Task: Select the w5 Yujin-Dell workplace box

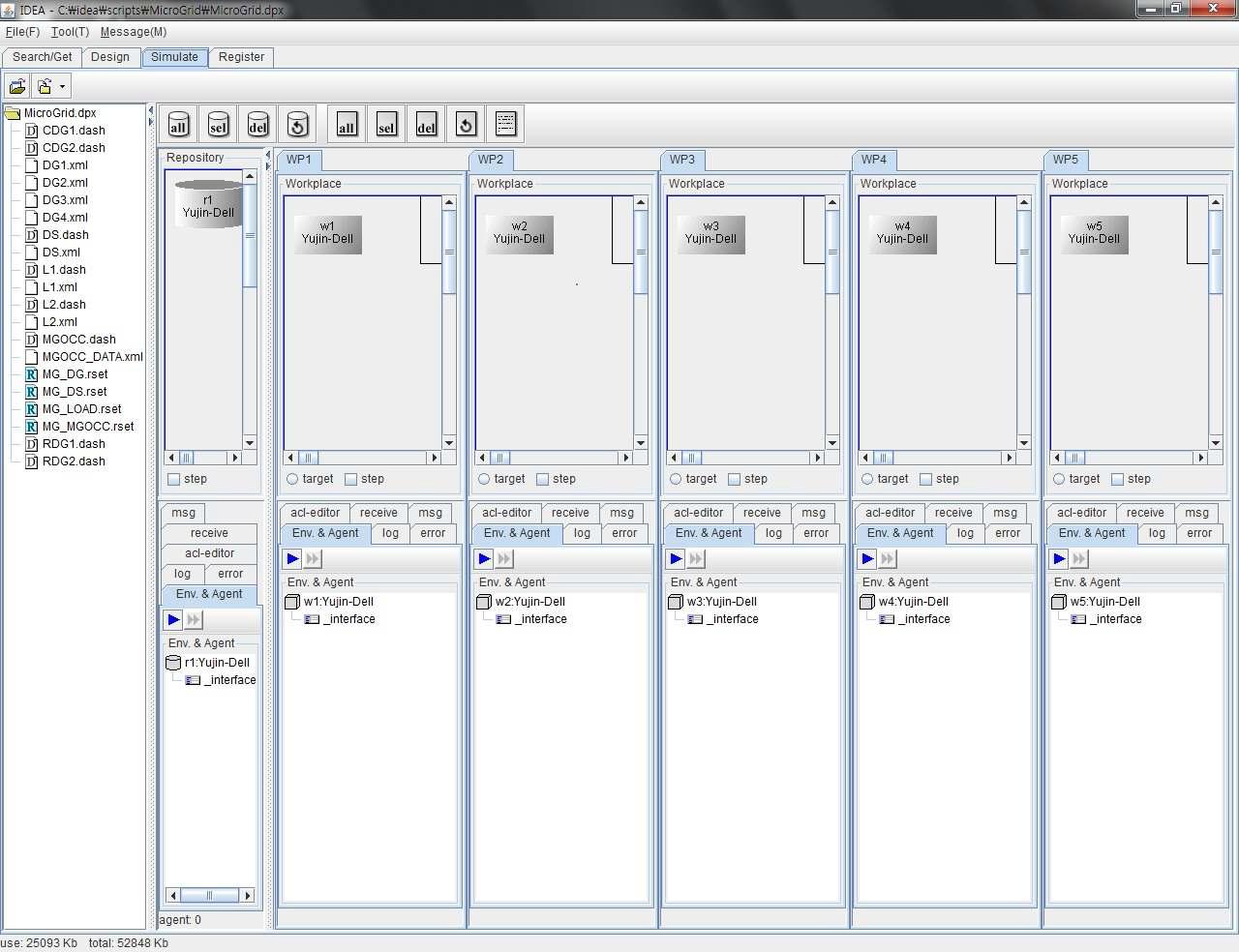Action: [1094, 235]
